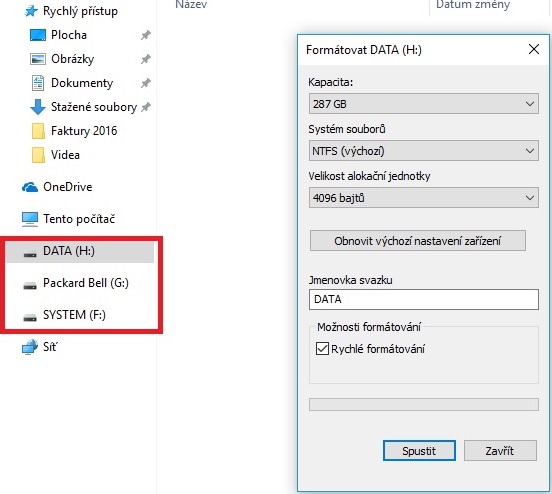Sort by the Název column header
The width and height of the screenshot is (552, 494).
pyautogui.click(x=191, y=5)
